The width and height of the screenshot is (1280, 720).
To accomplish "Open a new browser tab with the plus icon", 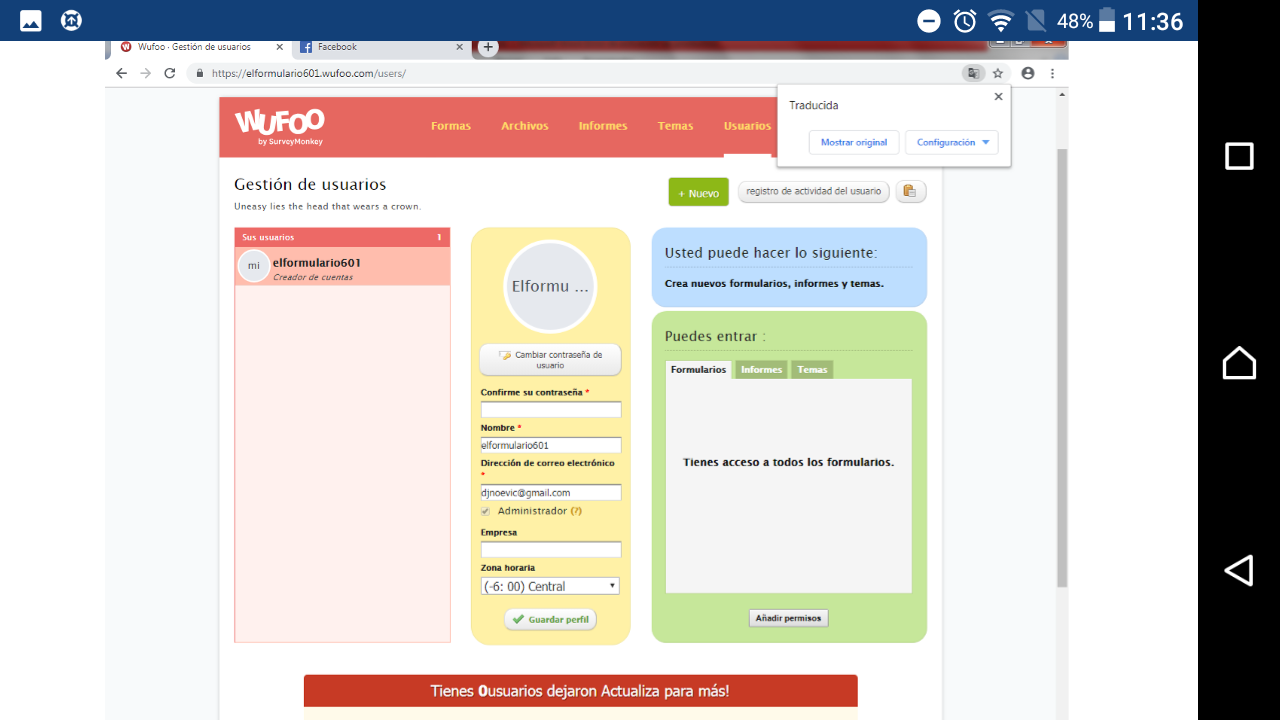I will (x=487, y=46).
